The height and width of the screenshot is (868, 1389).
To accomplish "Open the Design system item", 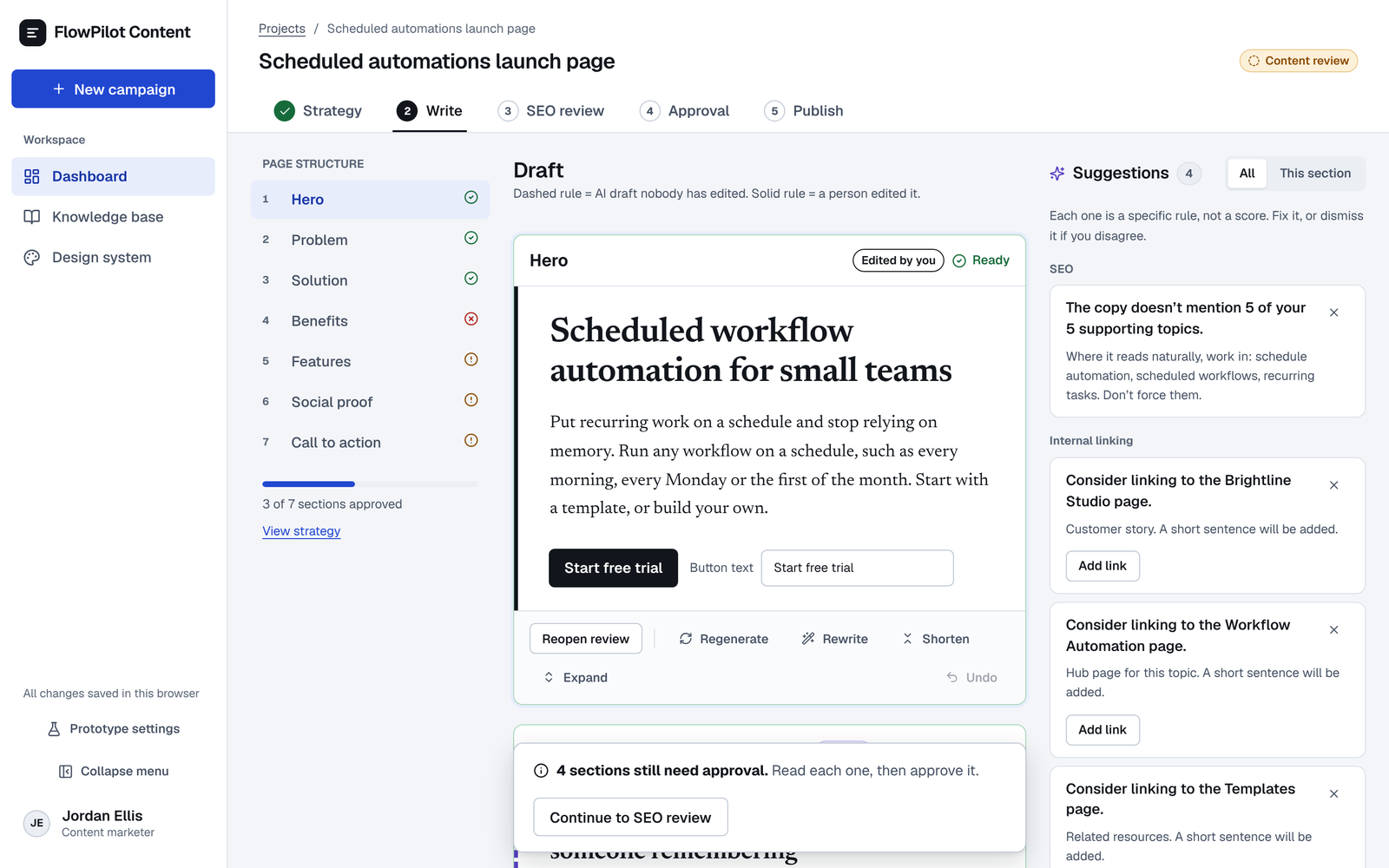I will click(x=113, y=258).
